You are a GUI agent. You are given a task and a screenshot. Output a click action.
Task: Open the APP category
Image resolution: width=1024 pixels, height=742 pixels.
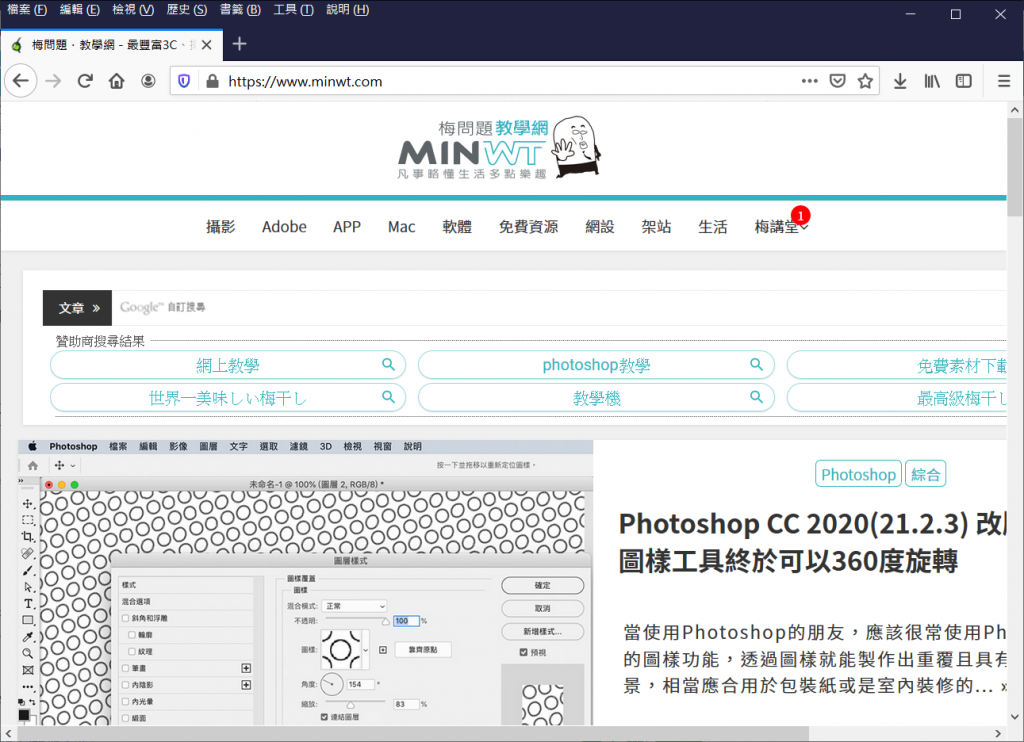coord(347,227)
